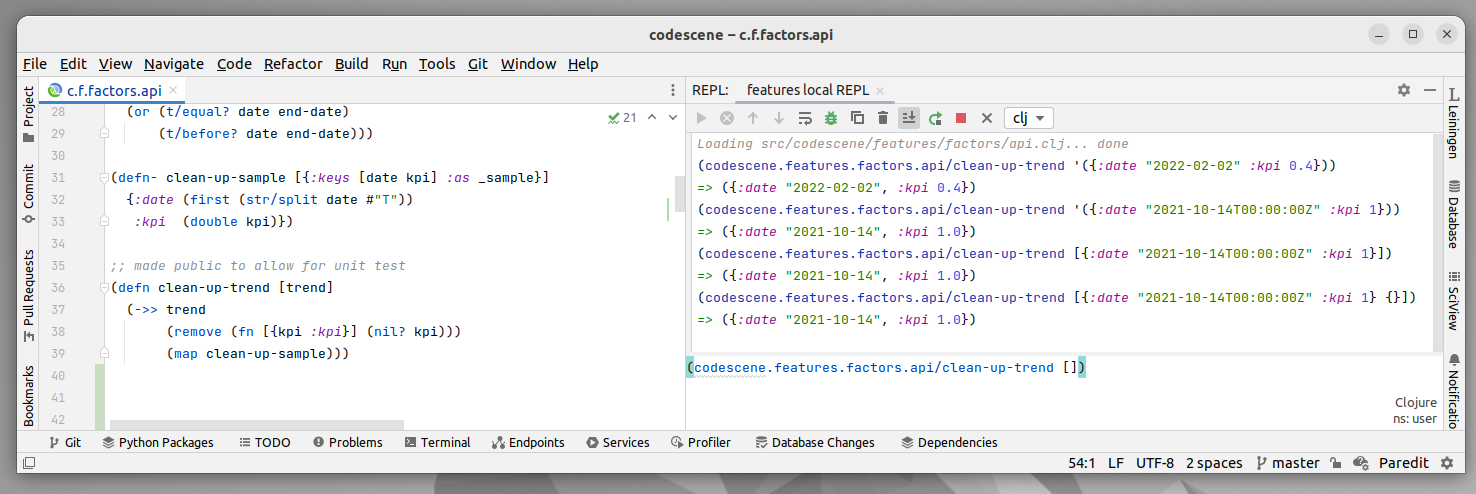Click the copy-windows icon in REPL toolbar
The width and height of the screenshot is (1476, 494).
click(857, 118)
